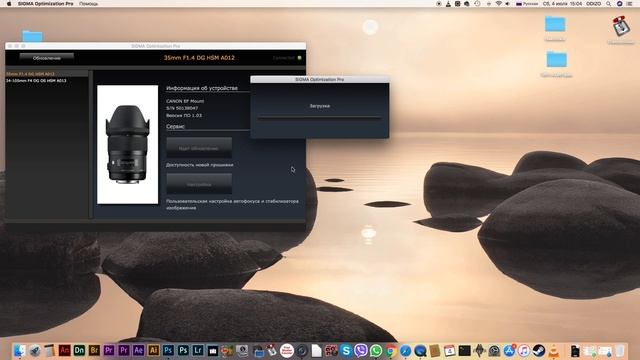Screen dimensions: 640x360
Task: Open Adobe Illustrator from the dock
Action: point(153,350)
